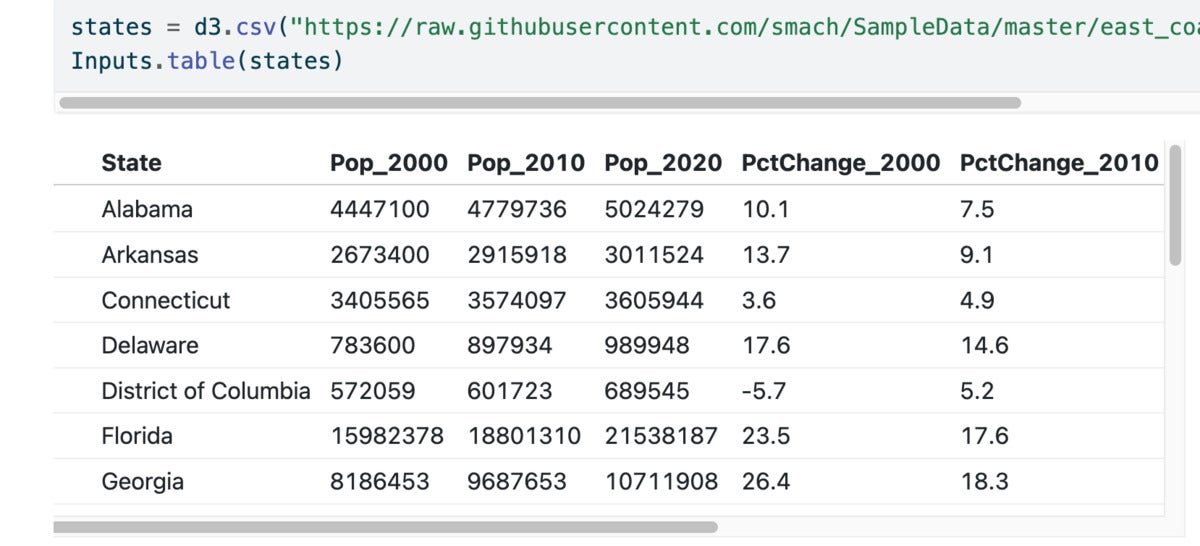Click Delaware PctChange_2010 value 14.6
Screen dimensions: 1200x546
tap(985, 345)
